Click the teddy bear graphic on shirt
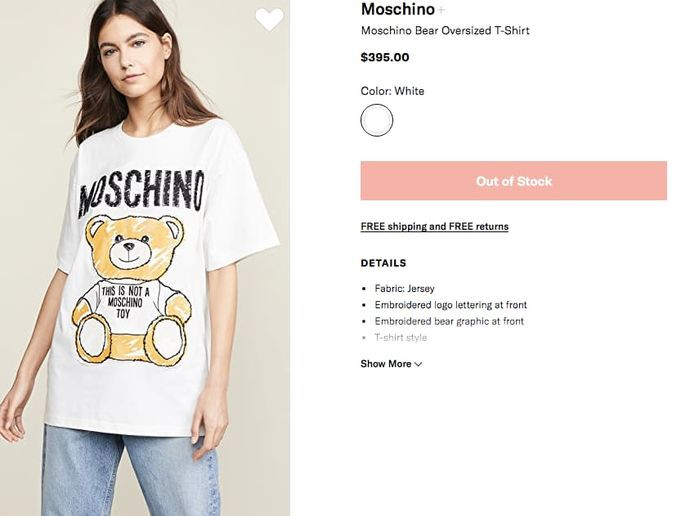This screenshot has height=516, width=699. point(132,290)
